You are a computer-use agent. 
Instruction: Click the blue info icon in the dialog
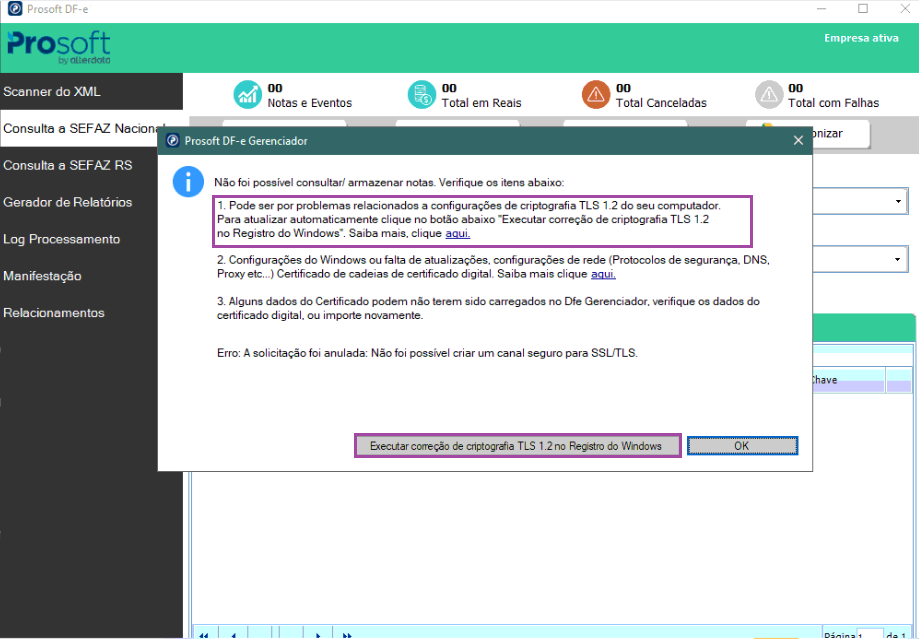point(188,182)
